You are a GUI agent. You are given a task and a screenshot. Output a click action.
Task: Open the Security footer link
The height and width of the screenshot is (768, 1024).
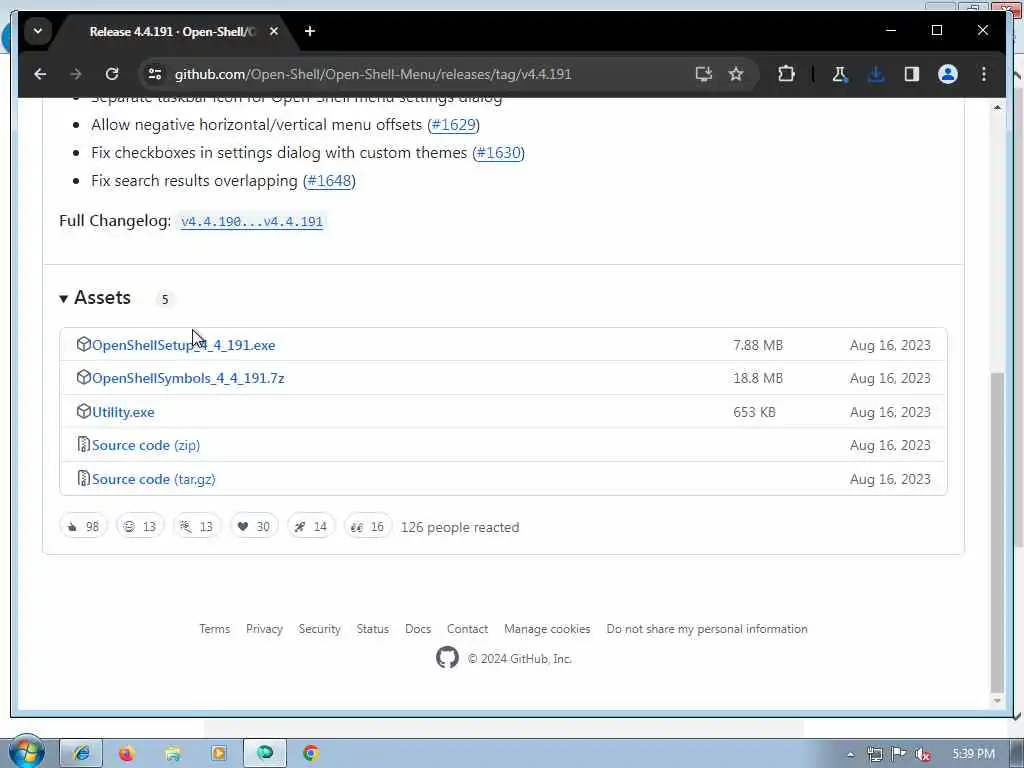tap(319, 629)
